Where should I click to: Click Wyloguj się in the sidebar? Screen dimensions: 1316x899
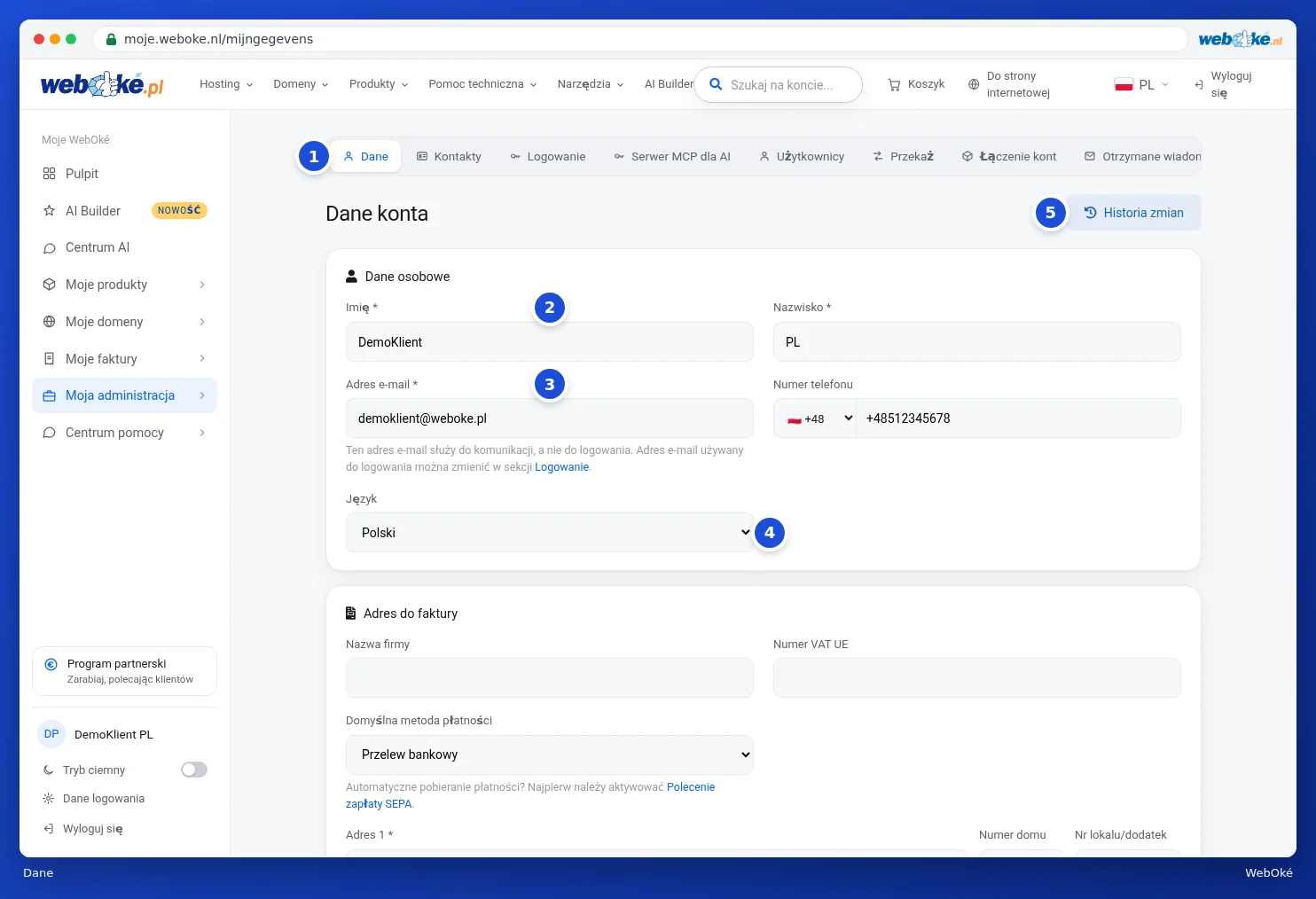coord(84,829)
